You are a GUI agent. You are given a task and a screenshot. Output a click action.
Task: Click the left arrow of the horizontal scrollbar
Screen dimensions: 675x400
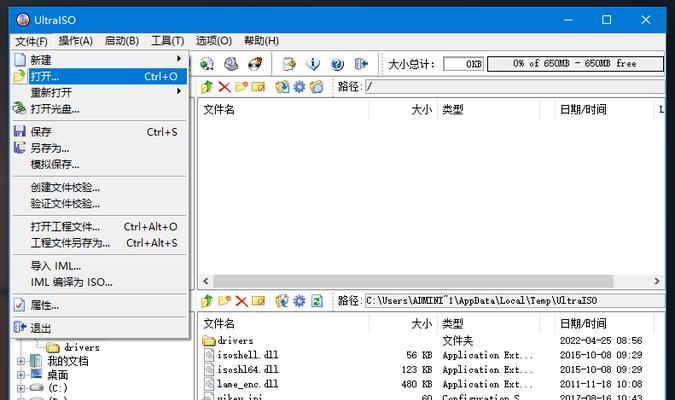pos(206,281)
